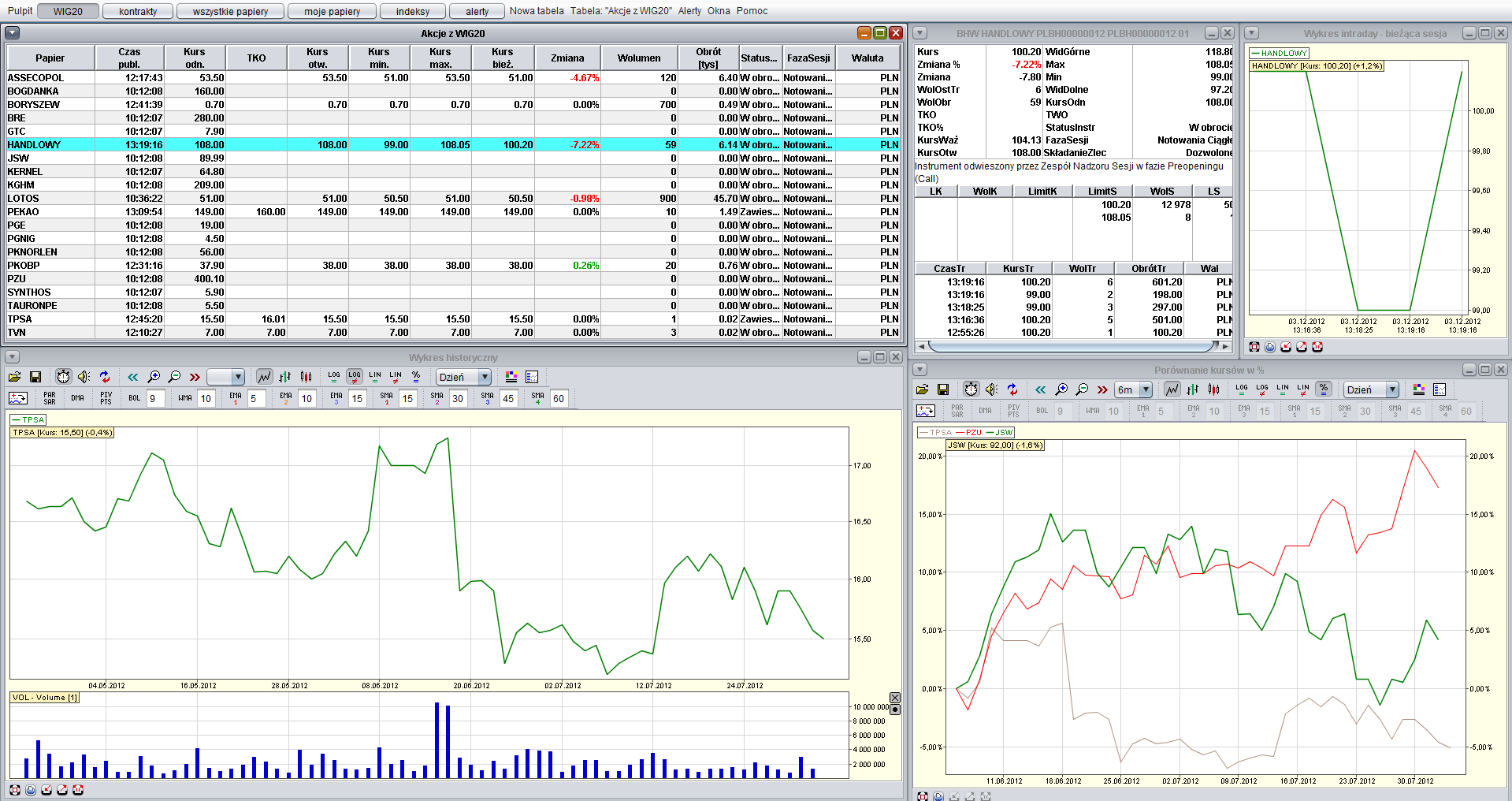Zoom out magnifier in Porównanie kursów
1512x801 pixels.
pyautogui.click(x=1082, y=390)
